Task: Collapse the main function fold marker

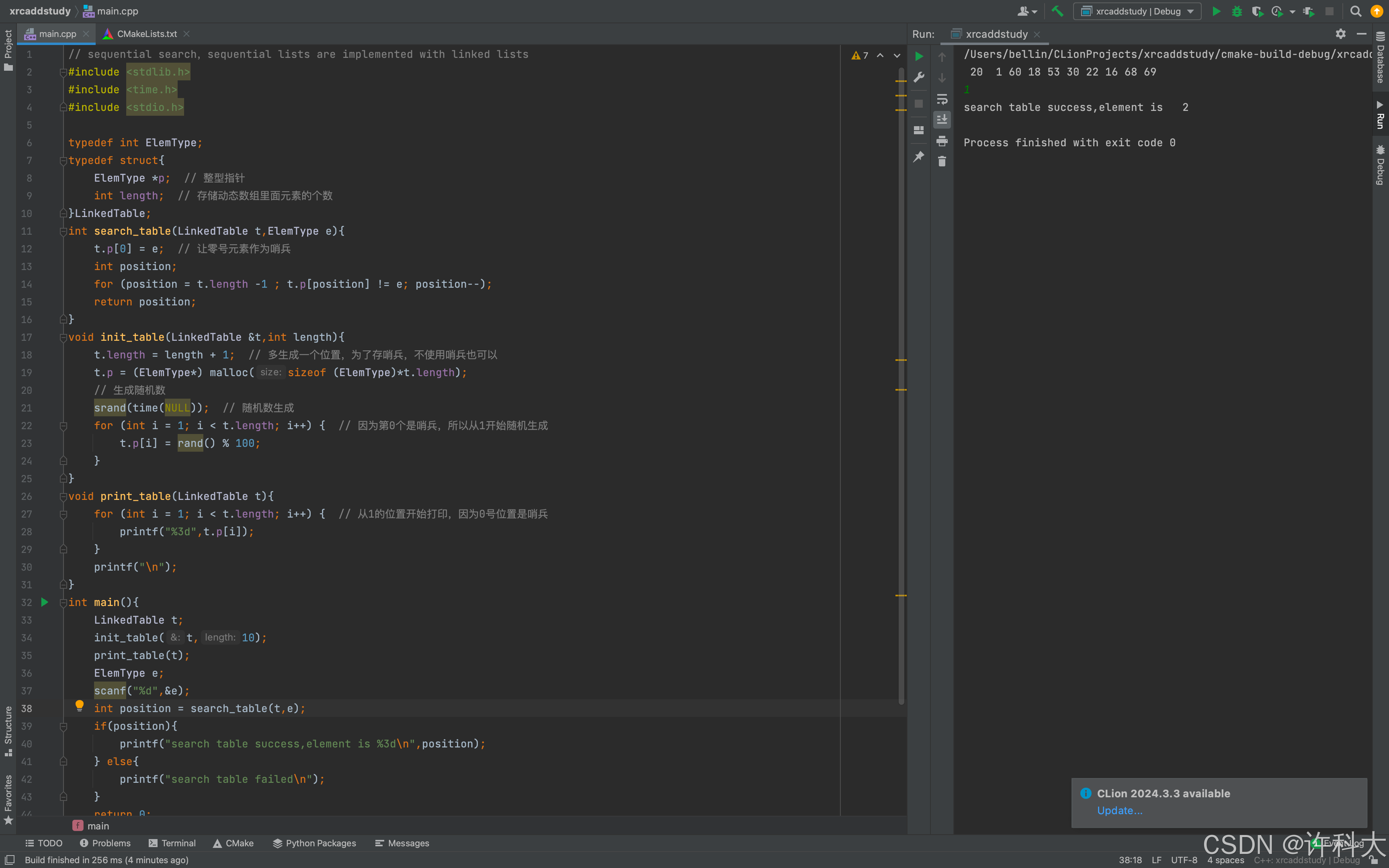Action: point(63,602)
